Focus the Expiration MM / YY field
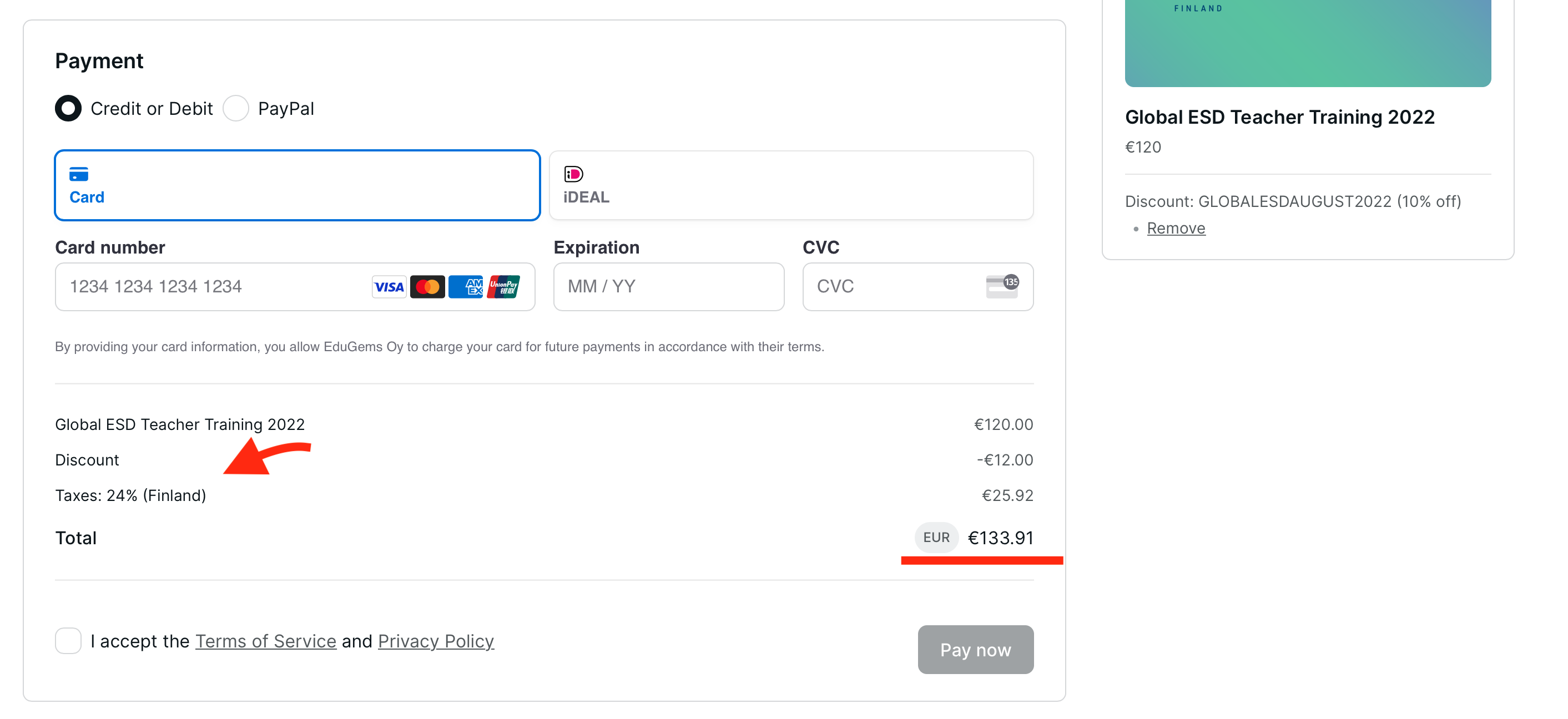 [x=668, y=286]
